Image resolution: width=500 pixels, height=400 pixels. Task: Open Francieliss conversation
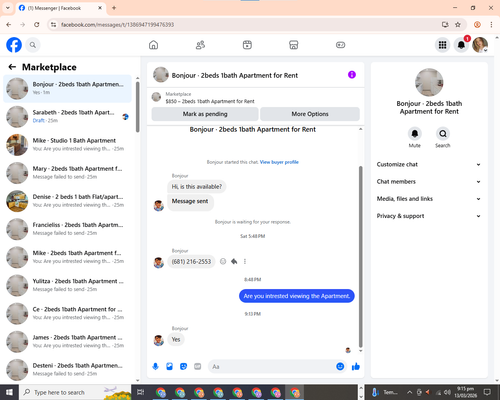pos(67,229)
